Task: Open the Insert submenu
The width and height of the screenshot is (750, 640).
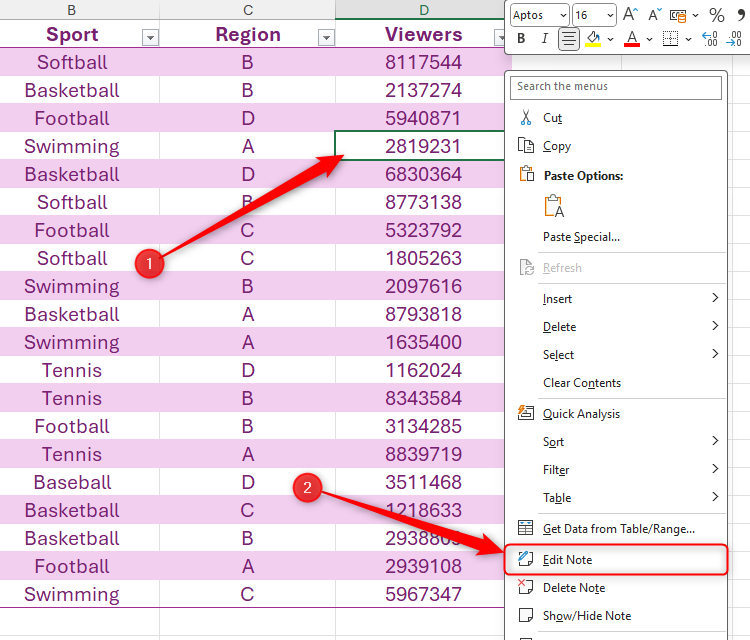Action: 557,299
